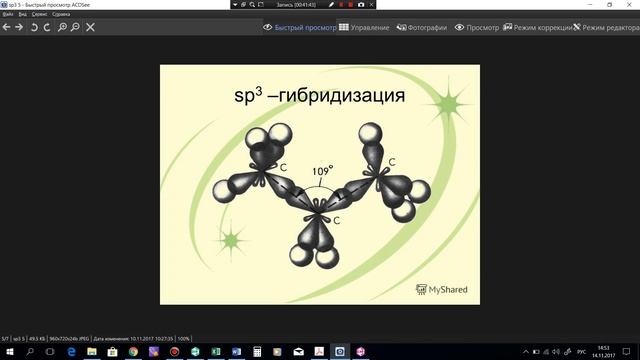Click the 960x720x24b JPEG status entry
The width and height of the screenshot is (640, 360).
pyautogui.click(x=69, y=339)
